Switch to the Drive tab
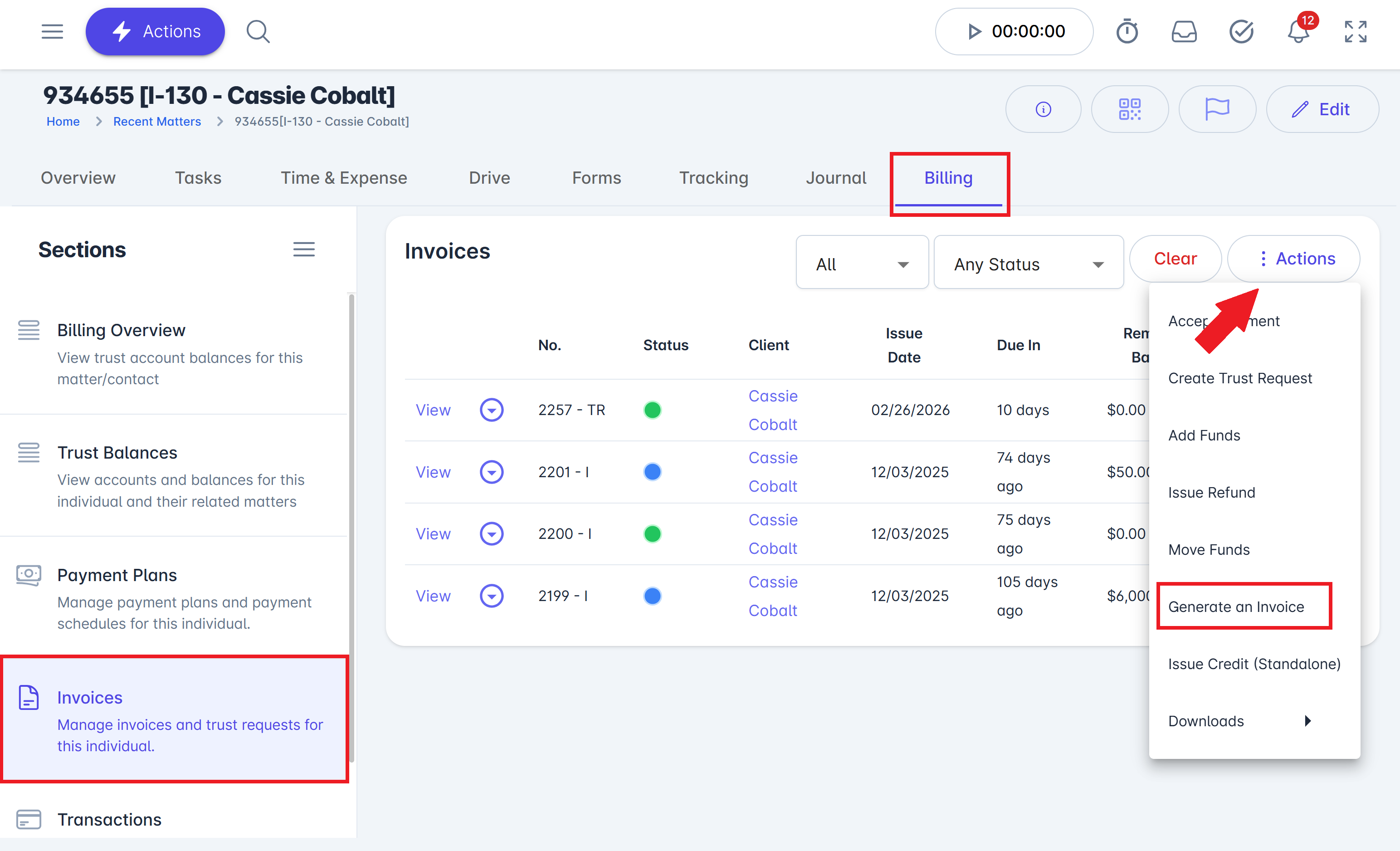This screenshot has width=1400, height=851. (489, 178)
